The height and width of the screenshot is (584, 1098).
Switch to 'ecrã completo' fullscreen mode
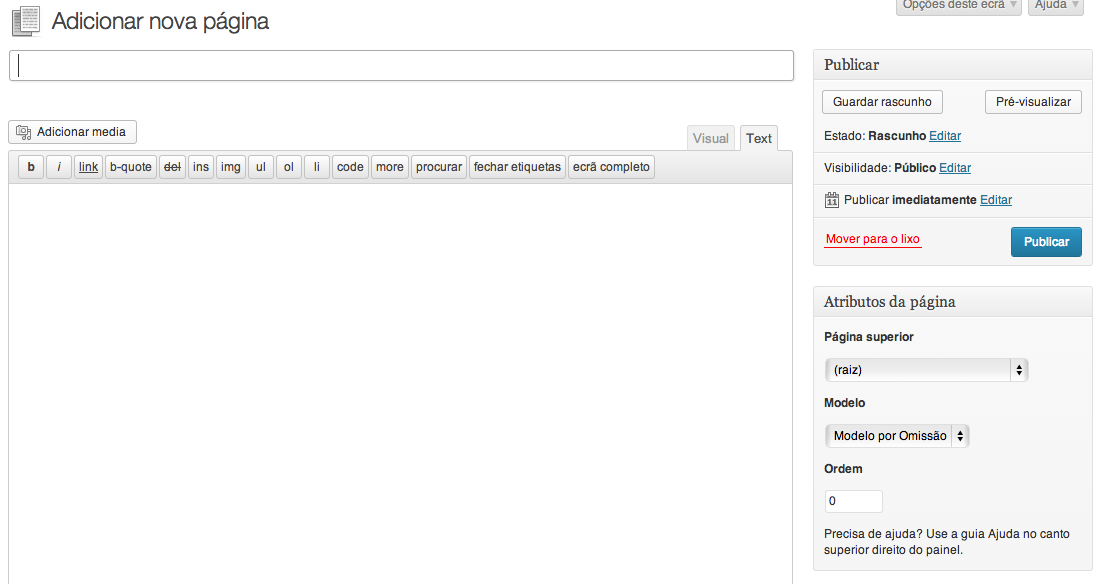611,167
